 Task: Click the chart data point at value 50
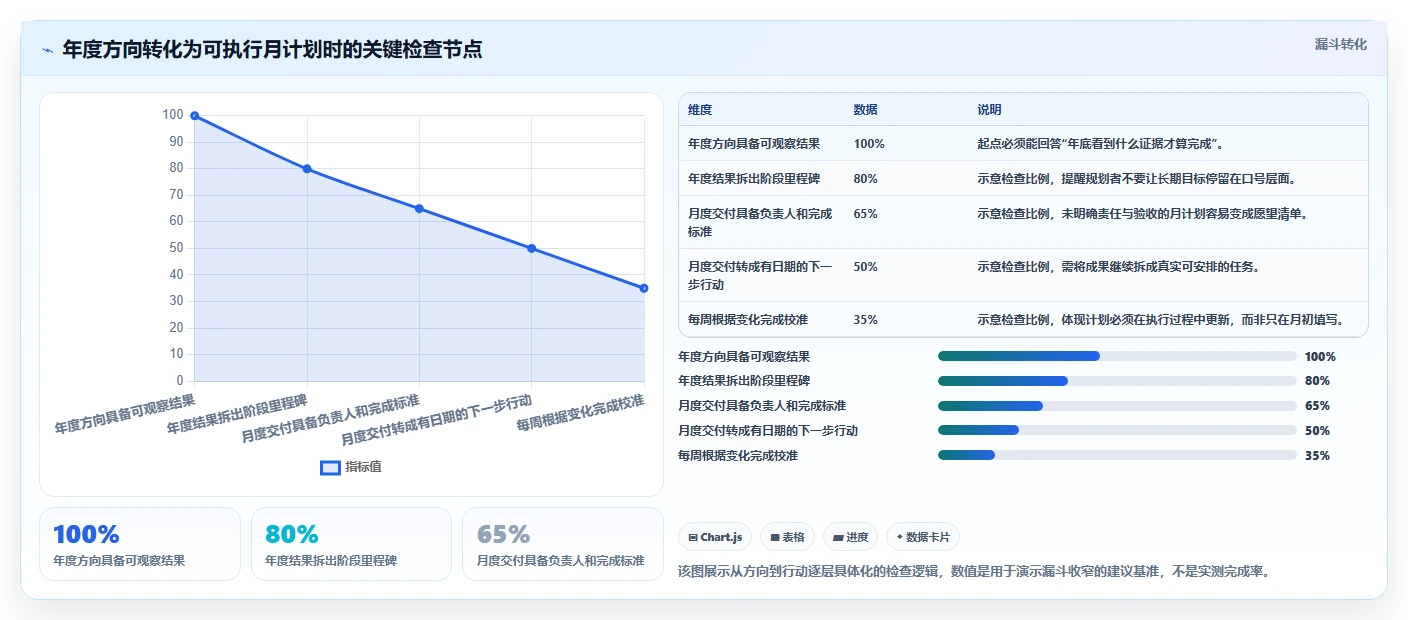pyautogui.click(x=531, y=248)
